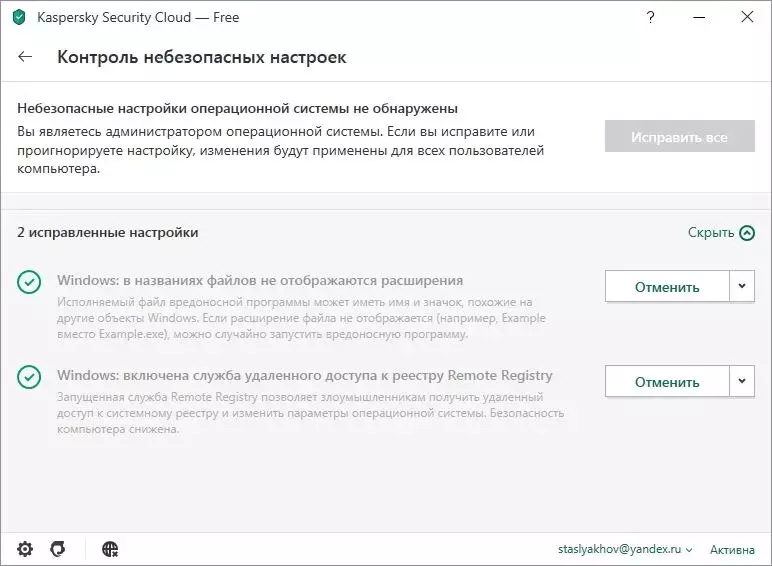Click the Kaspersky shield logo
Viewport: 772px width, 566px height.
tap(19, 17)
